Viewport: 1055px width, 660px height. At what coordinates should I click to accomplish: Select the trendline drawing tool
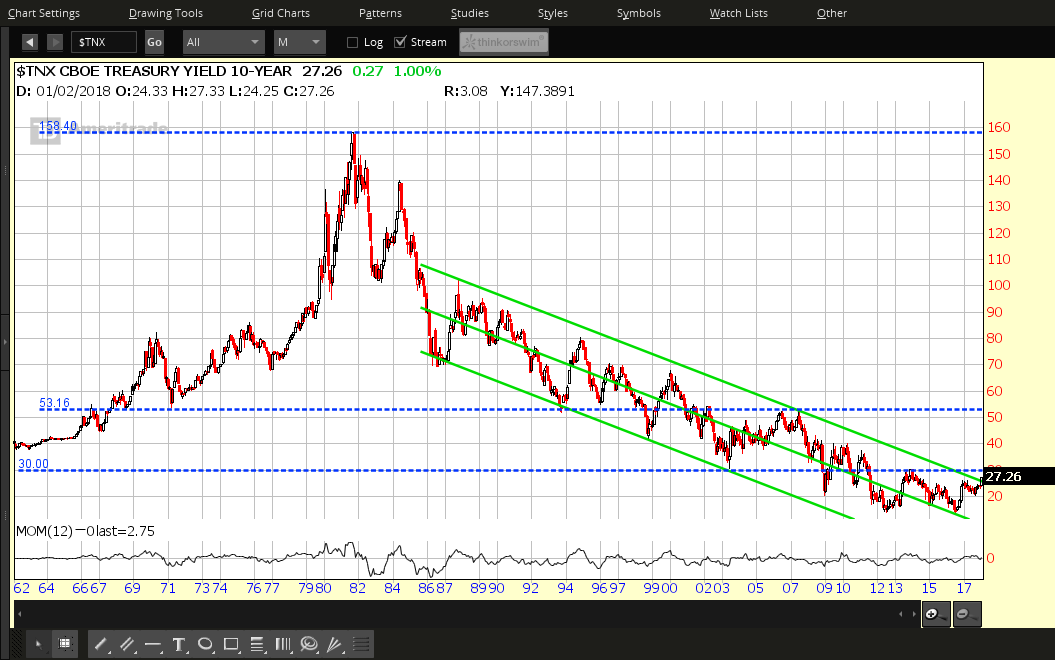(100, 645)
